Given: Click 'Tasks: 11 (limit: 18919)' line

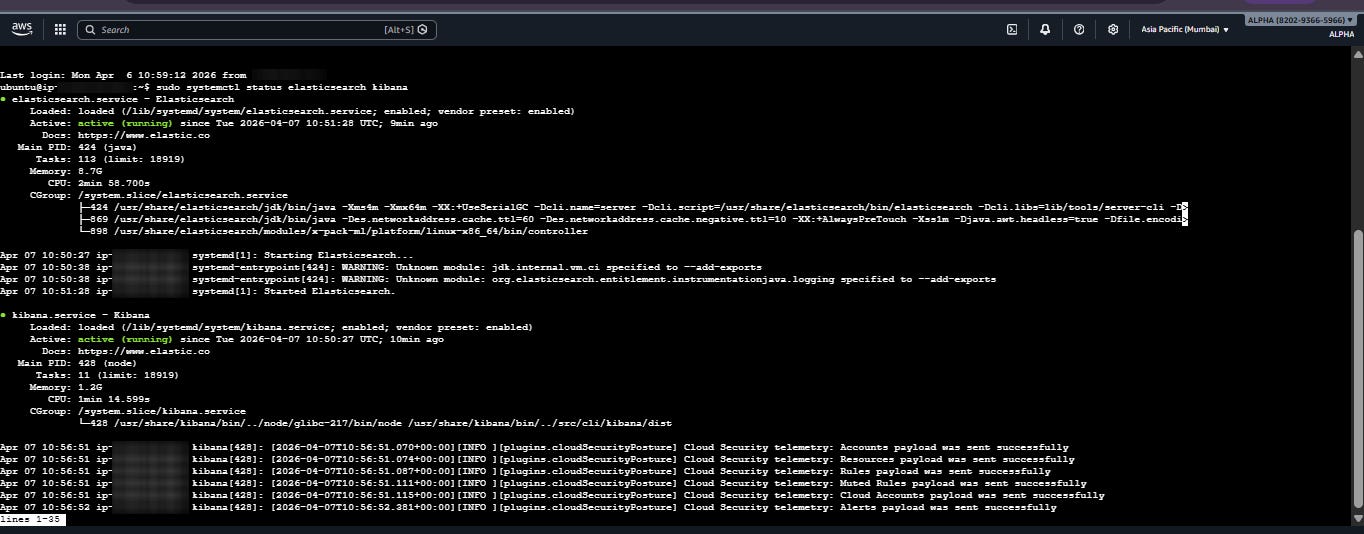Looking at the screenshot, I should click(x=107, y=375).
